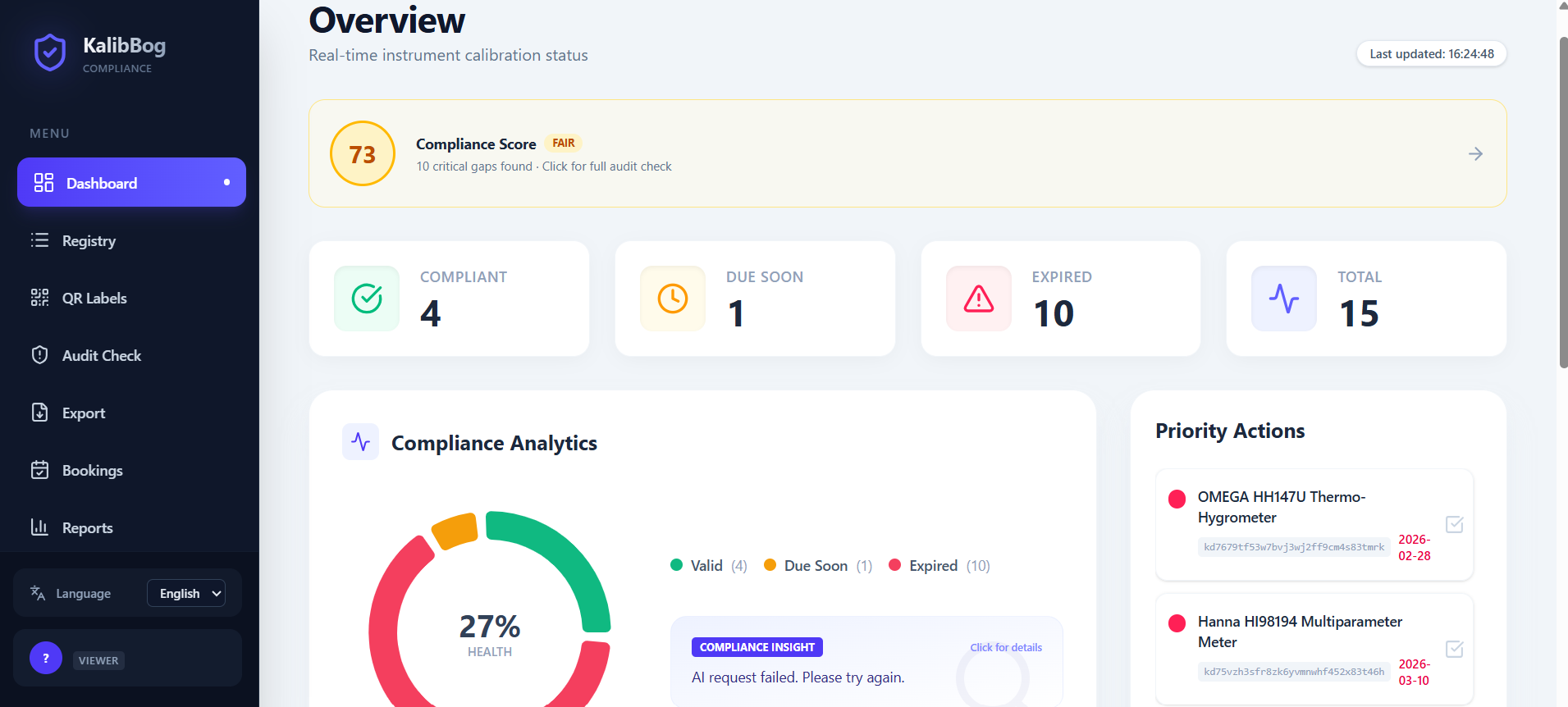Screen dimensions: 1568x707
Task: Click the Dashboard grid icon in sidebar
Action: click(x=43, y=182)
